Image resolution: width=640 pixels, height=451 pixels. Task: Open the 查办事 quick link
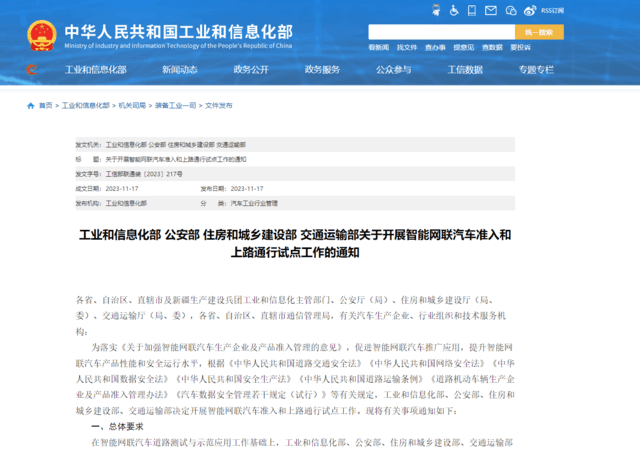click(435, 47)
